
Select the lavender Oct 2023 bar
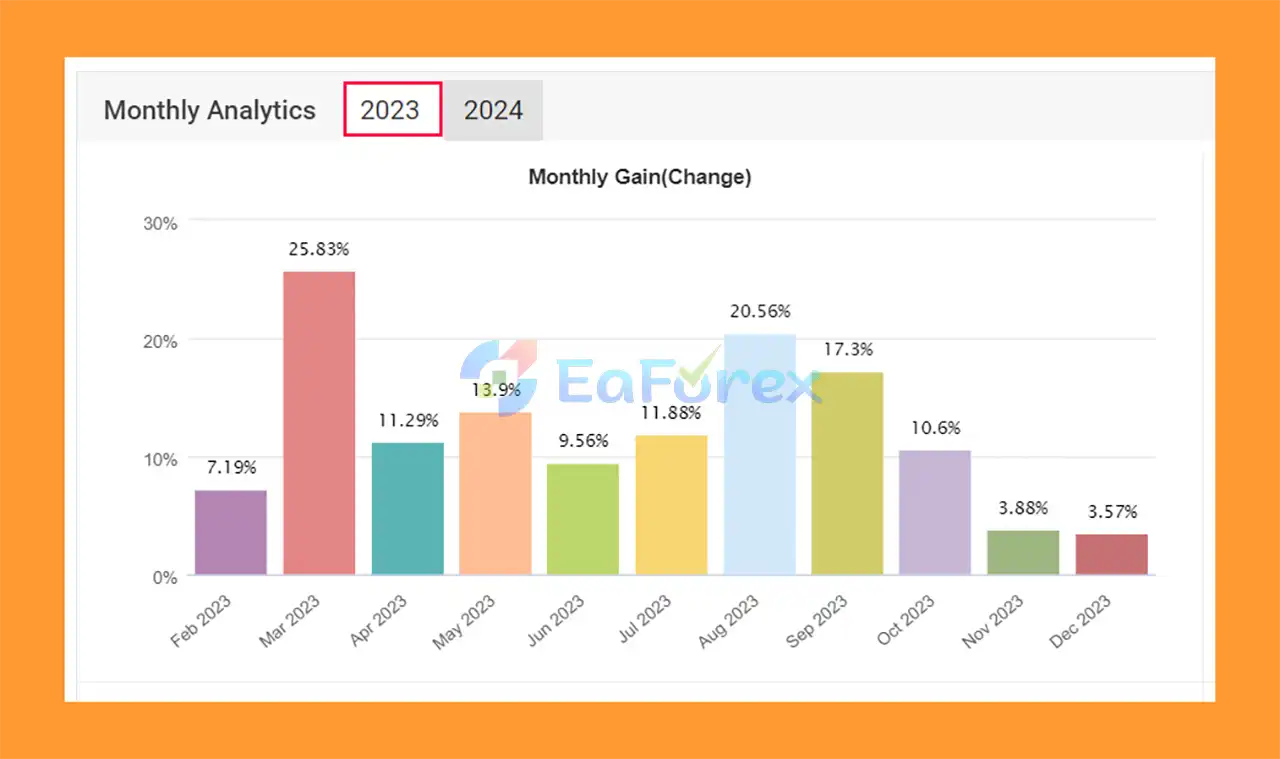(x=935, y=512)
